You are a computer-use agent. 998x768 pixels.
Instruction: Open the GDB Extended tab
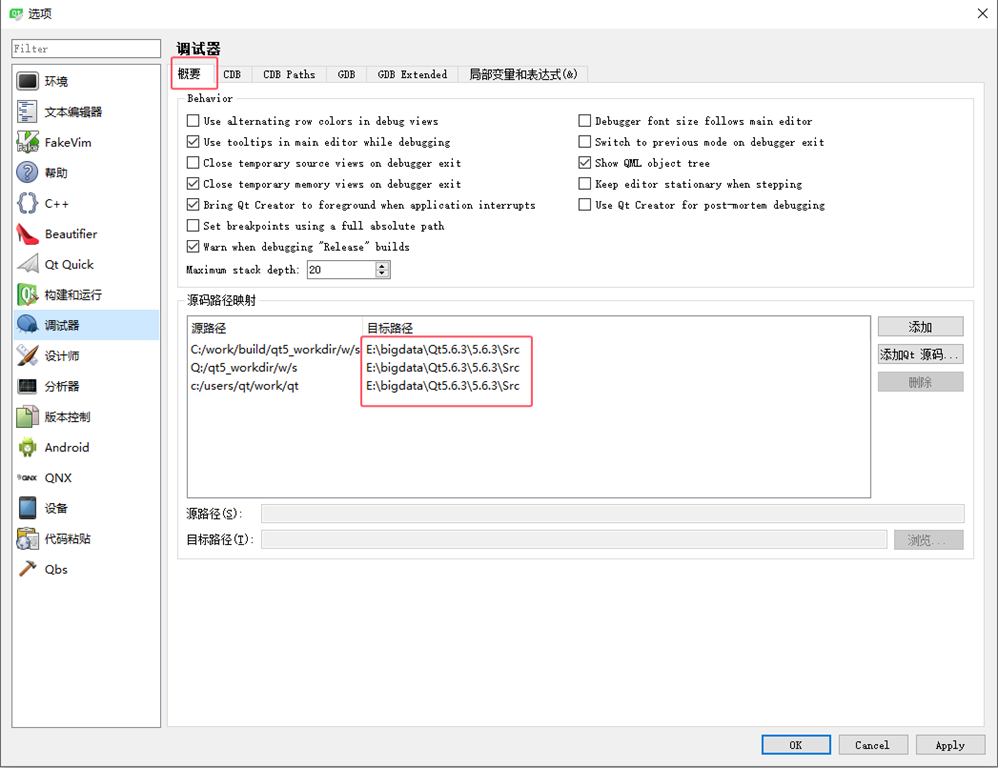pos(412,74)
